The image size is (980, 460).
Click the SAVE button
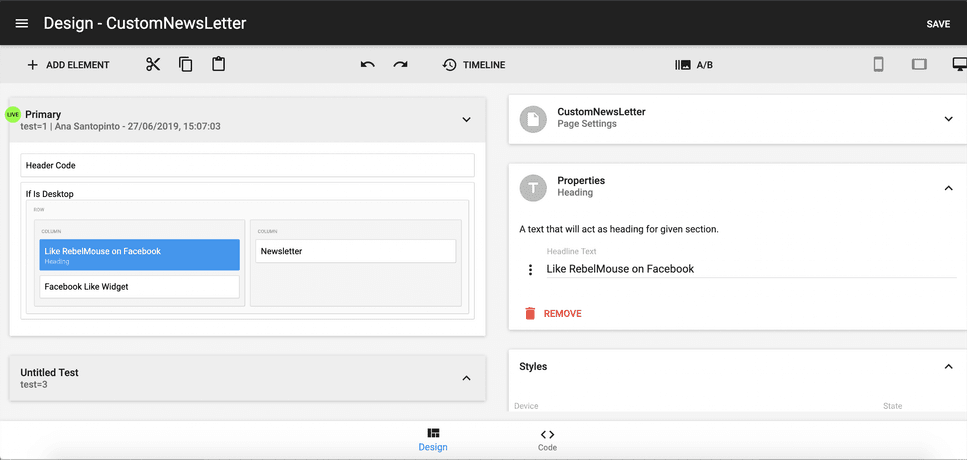click(x=938, y=24)
